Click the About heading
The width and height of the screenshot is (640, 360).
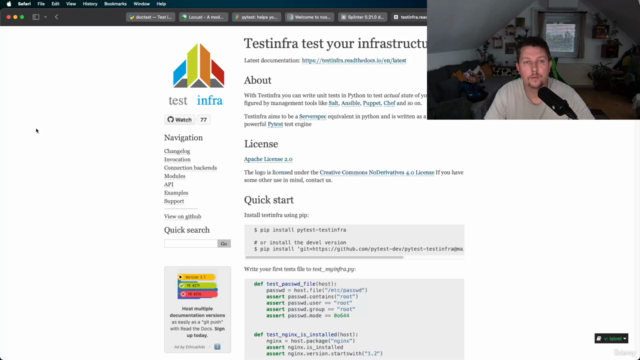(258, 80)
